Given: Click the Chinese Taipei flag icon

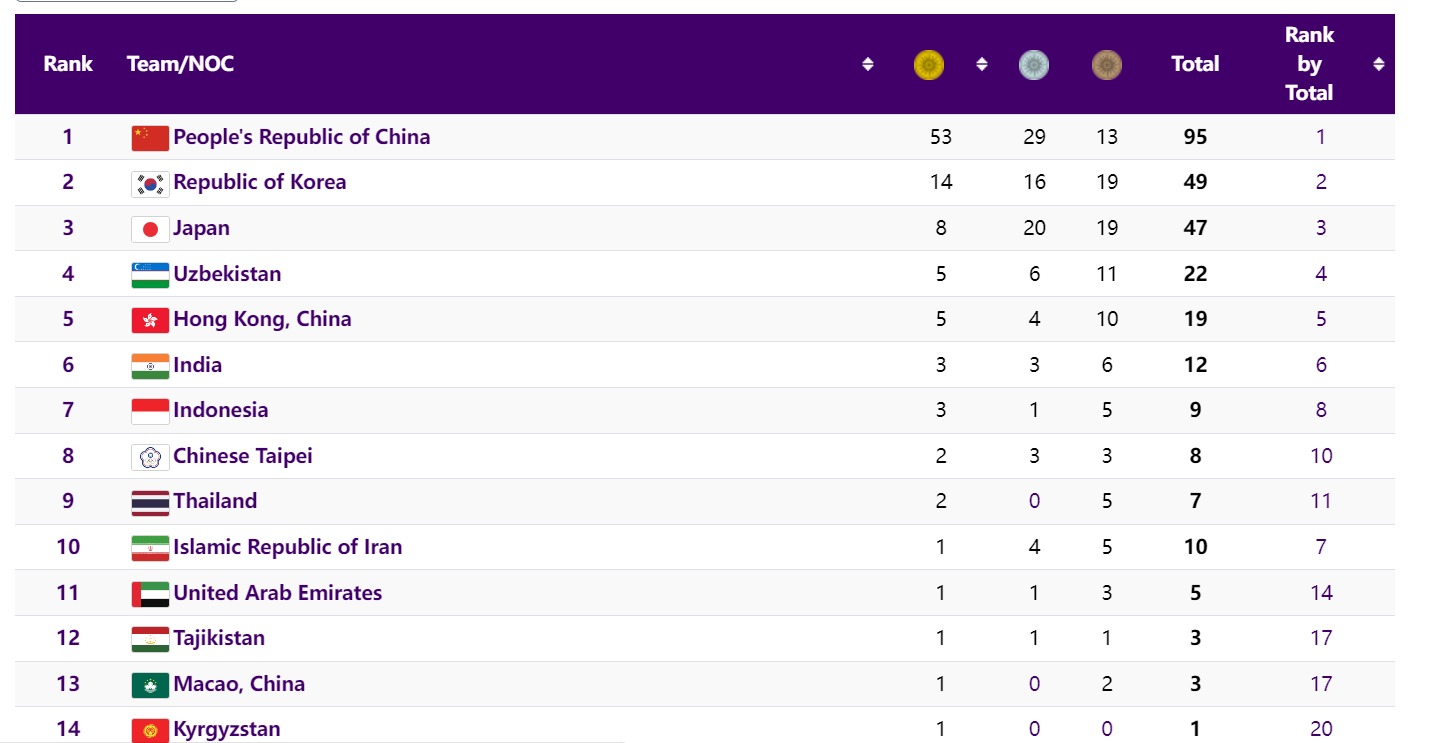Looking at the screenshot, I should [150, 457].
